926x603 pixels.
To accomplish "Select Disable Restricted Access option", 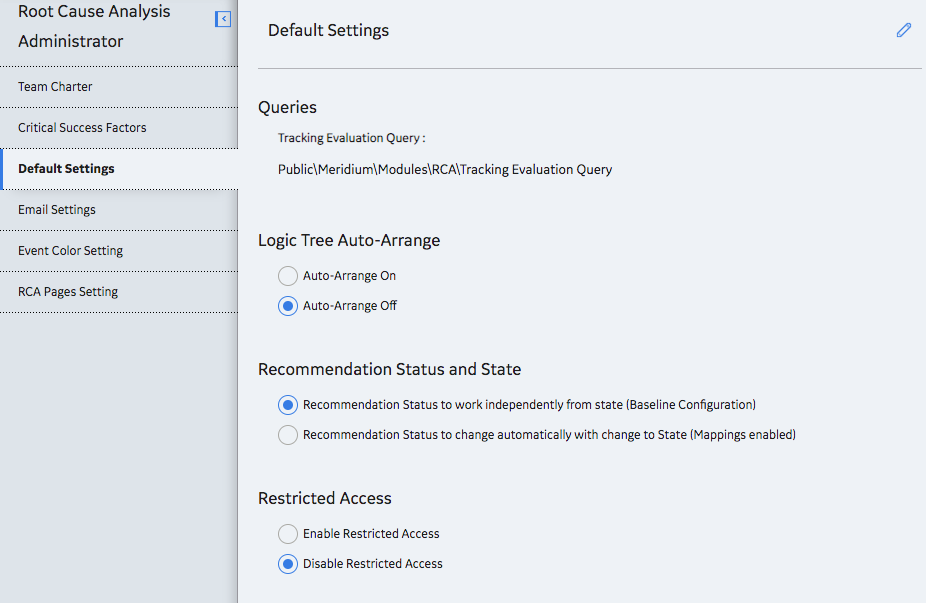I will click(x=288, y=564).
